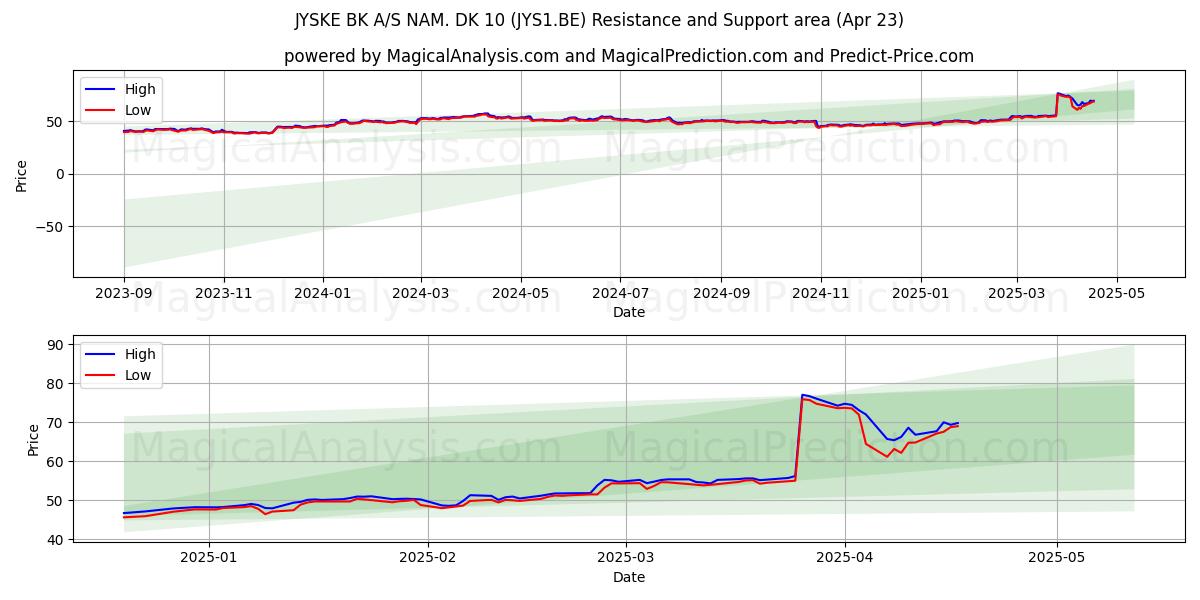Click the top chart 'Price' axis label

(x=22, y=174)
